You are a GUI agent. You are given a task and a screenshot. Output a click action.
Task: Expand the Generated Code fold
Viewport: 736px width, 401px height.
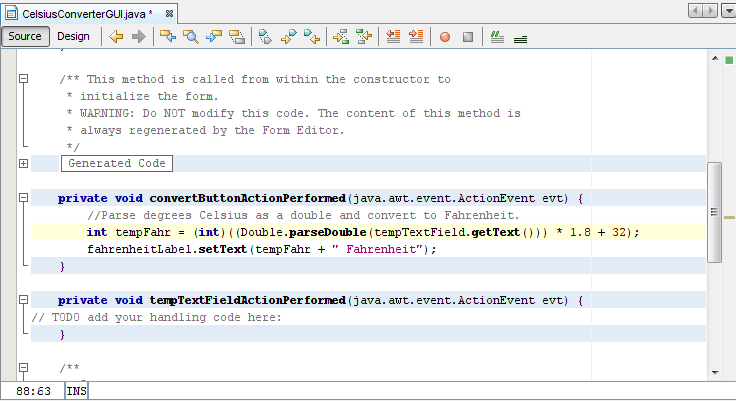[23, 163]
